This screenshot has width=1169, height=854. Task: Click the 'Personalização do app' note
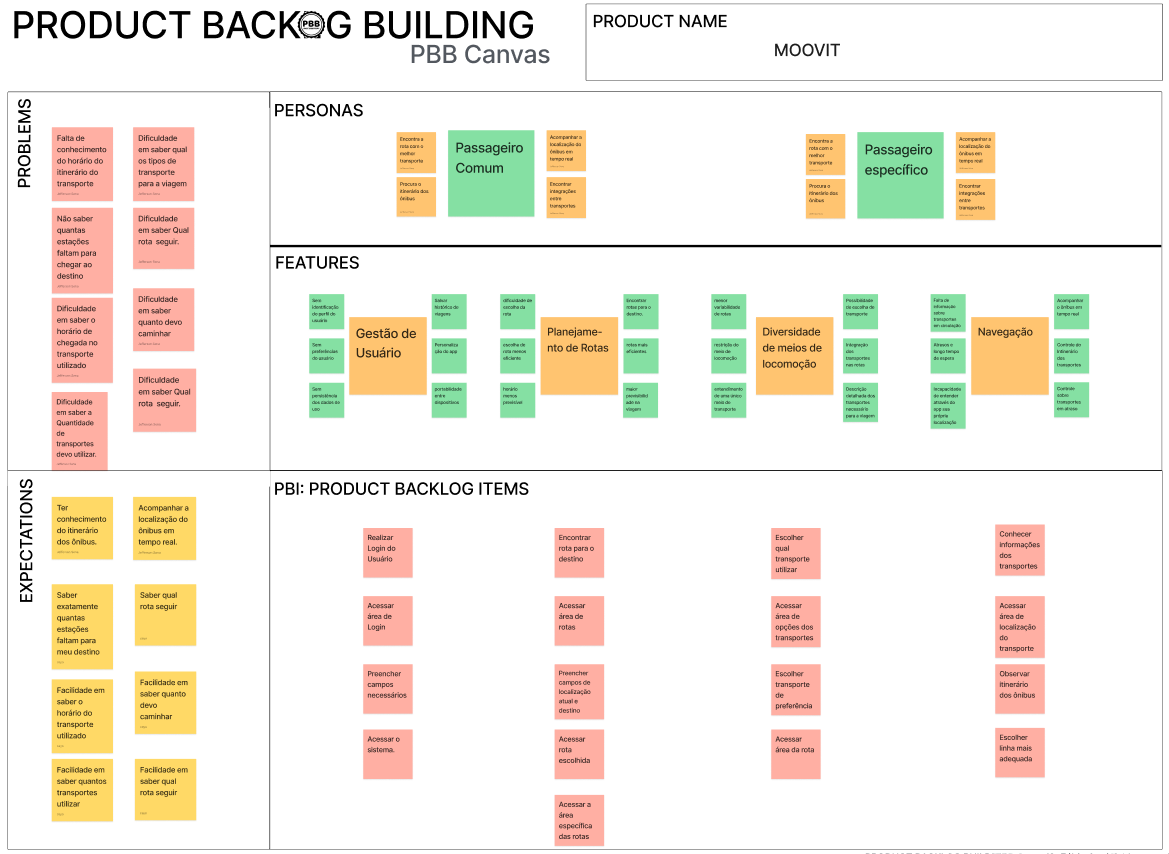[x=449, y=356]
